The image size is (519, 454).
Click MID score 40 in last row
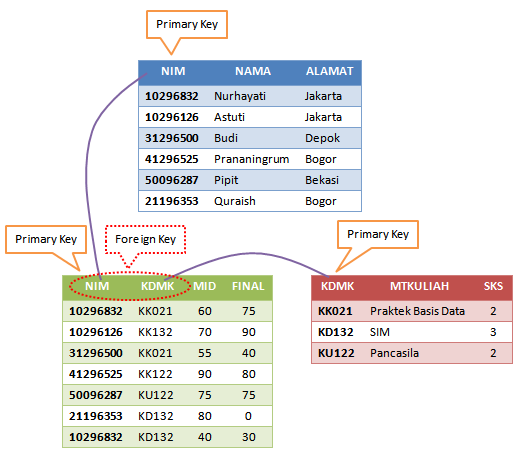(x=205, y=437)
